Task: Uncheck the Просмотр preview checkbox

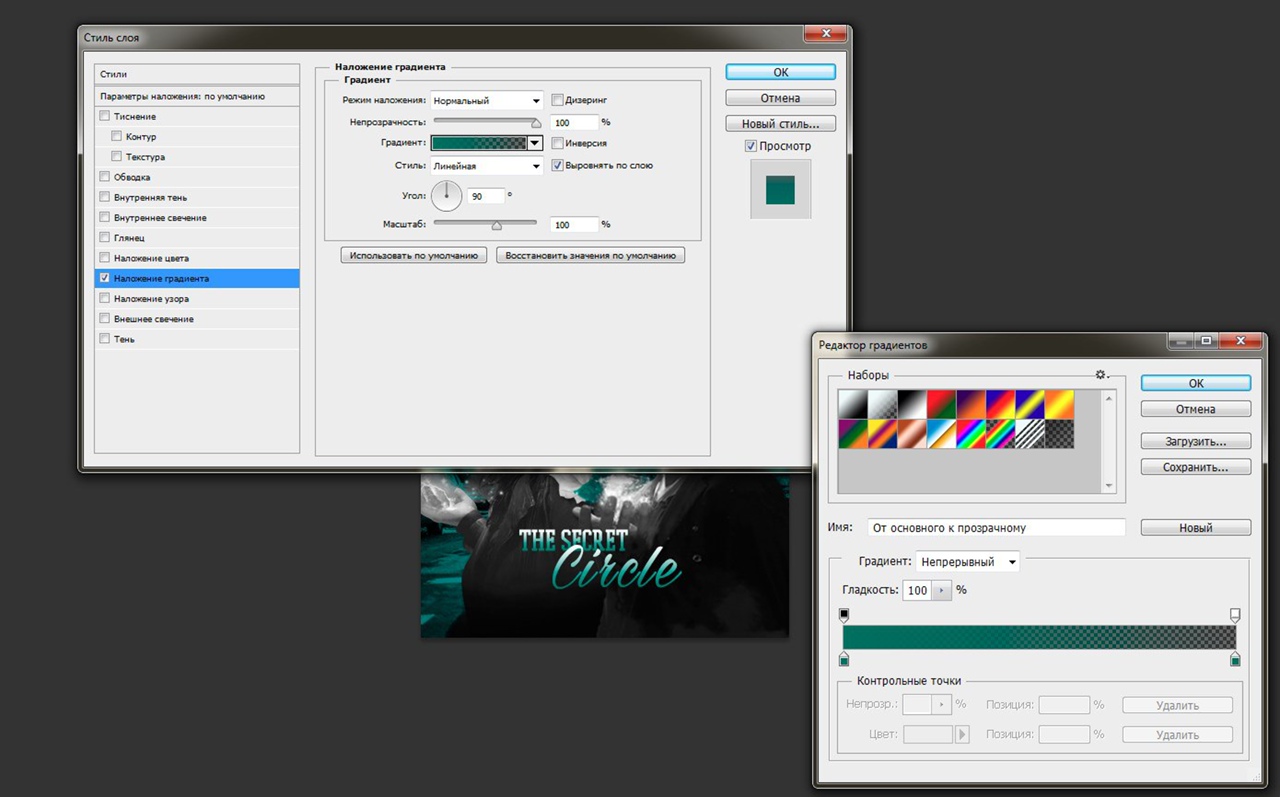Action: (751, 146)
